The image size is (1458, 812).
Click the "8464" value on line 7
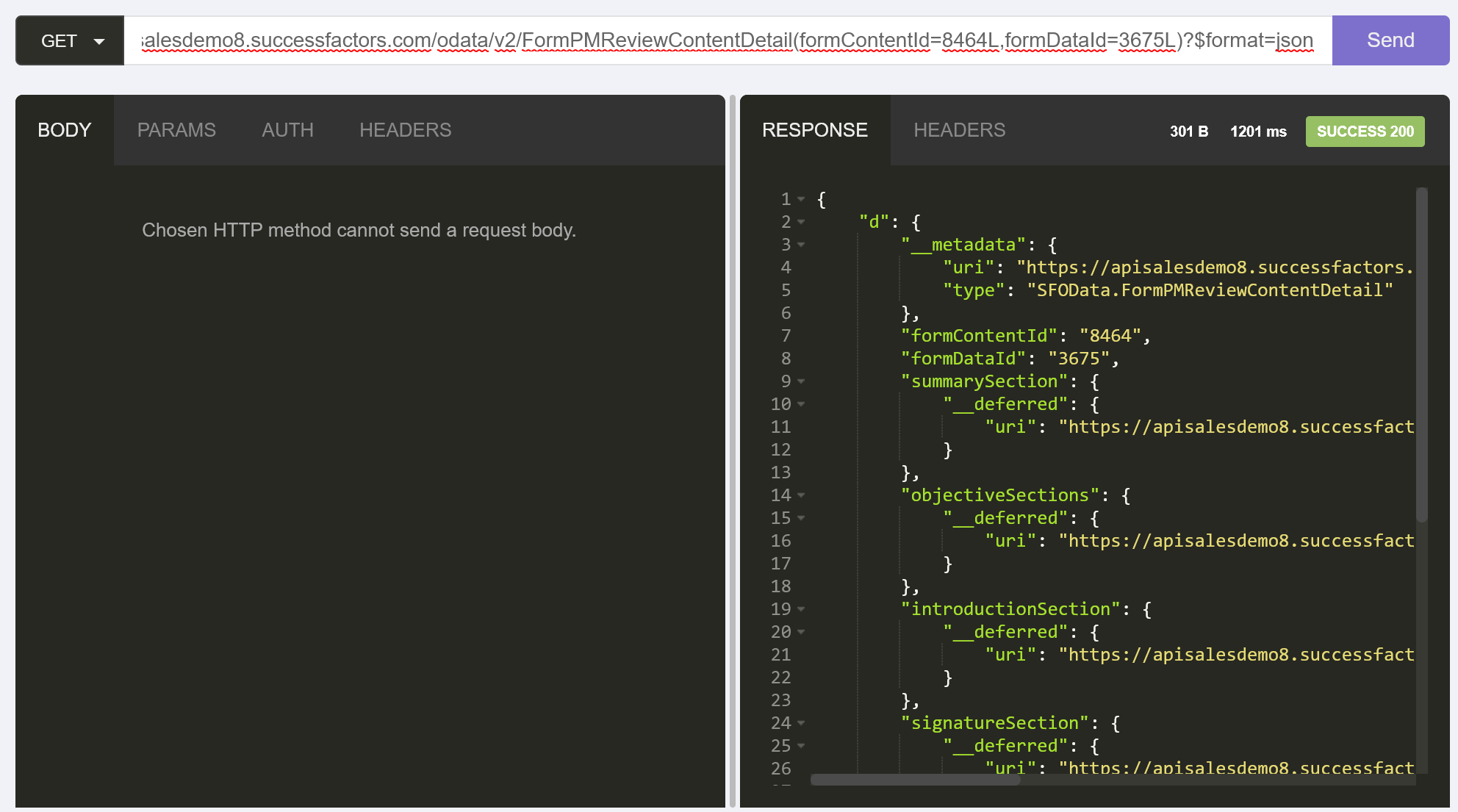(1110, 336)
